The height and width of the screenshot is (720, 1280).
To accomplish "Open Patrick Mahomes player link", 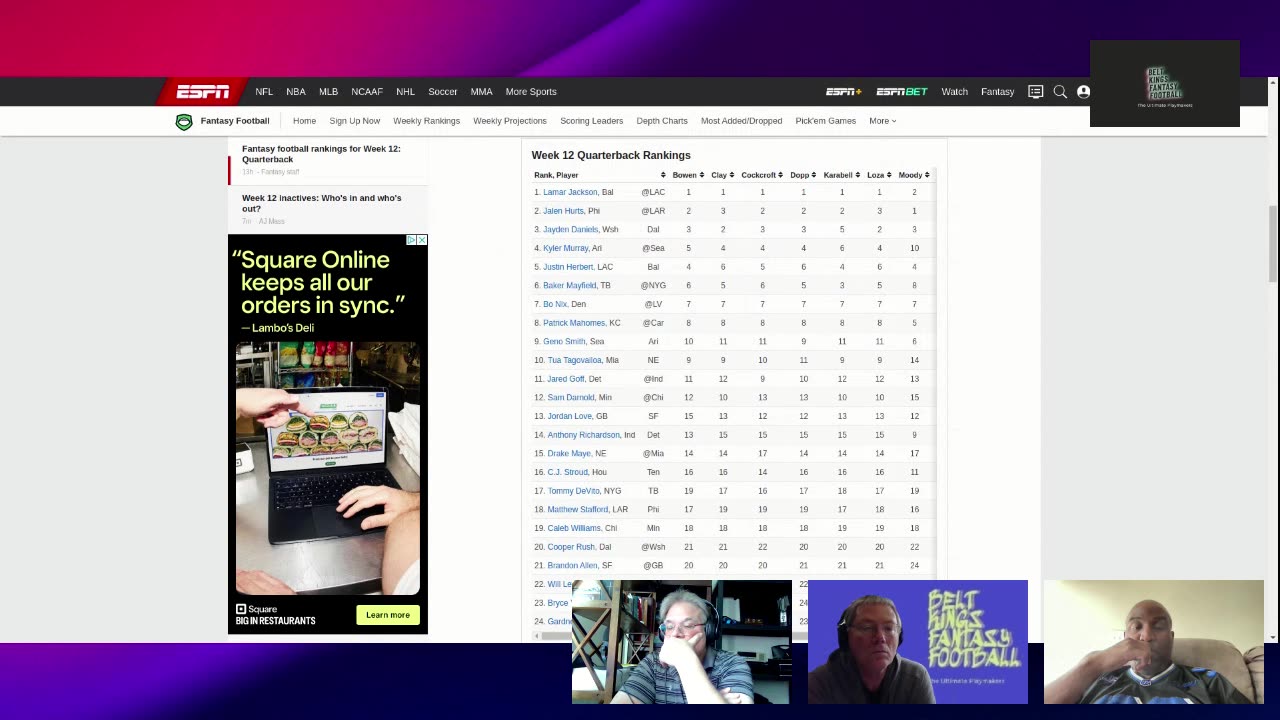I will click(x=574, y=323).
